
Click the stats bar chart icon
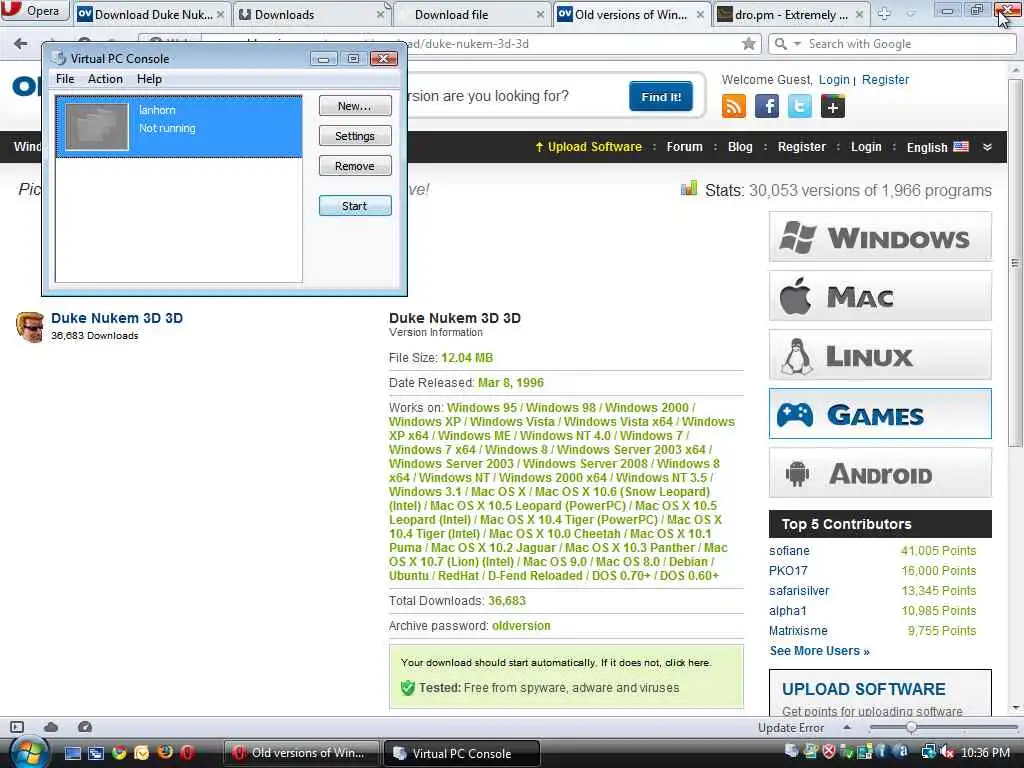(689, 189)
